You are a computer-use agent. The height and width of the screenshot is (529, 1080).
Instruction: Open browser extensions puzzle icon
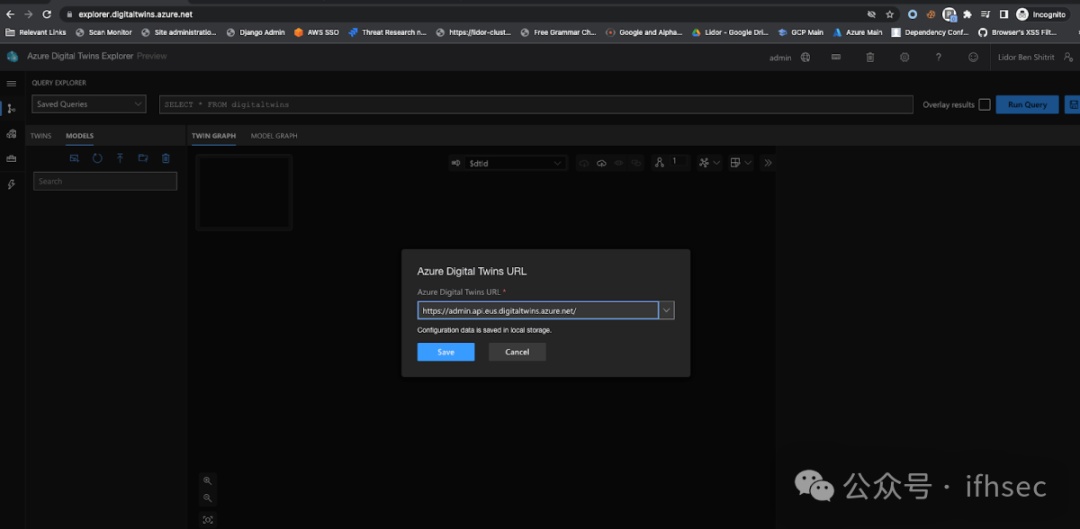[x=968, y=14]
